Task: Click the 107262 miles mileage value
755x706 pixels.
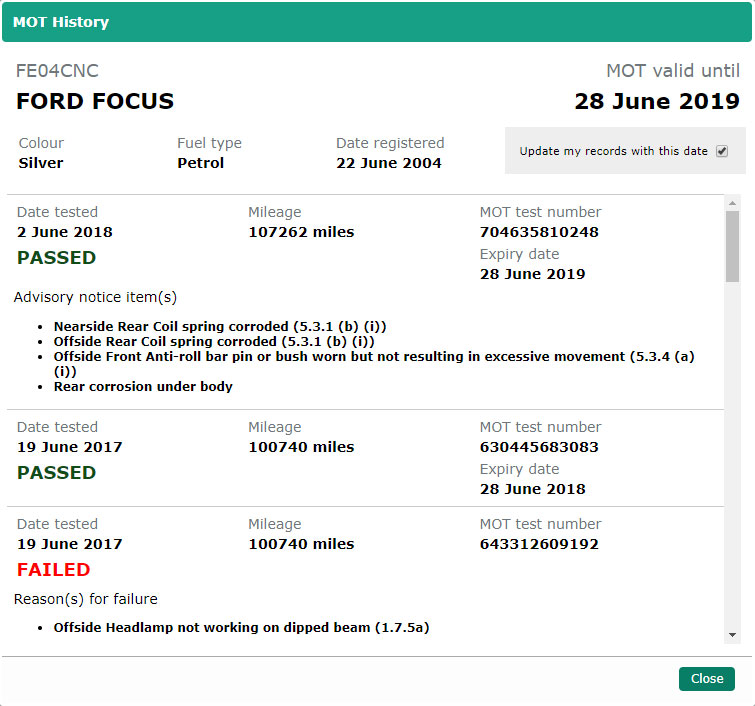Action: (301, 232)
